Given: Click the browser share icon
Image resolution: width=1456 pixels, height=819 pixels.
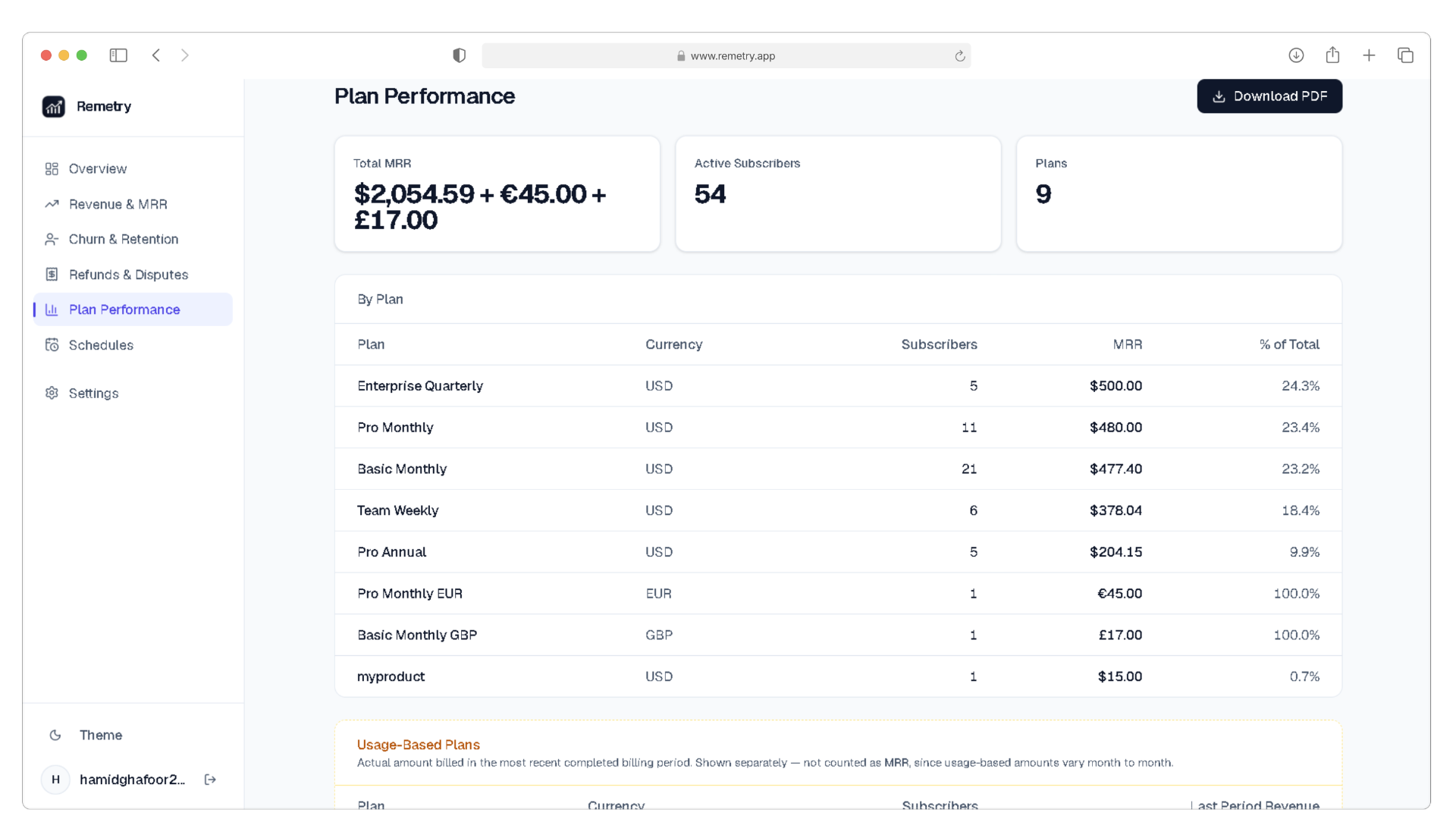Looking at the screenshot, I should click(1332, 55).
